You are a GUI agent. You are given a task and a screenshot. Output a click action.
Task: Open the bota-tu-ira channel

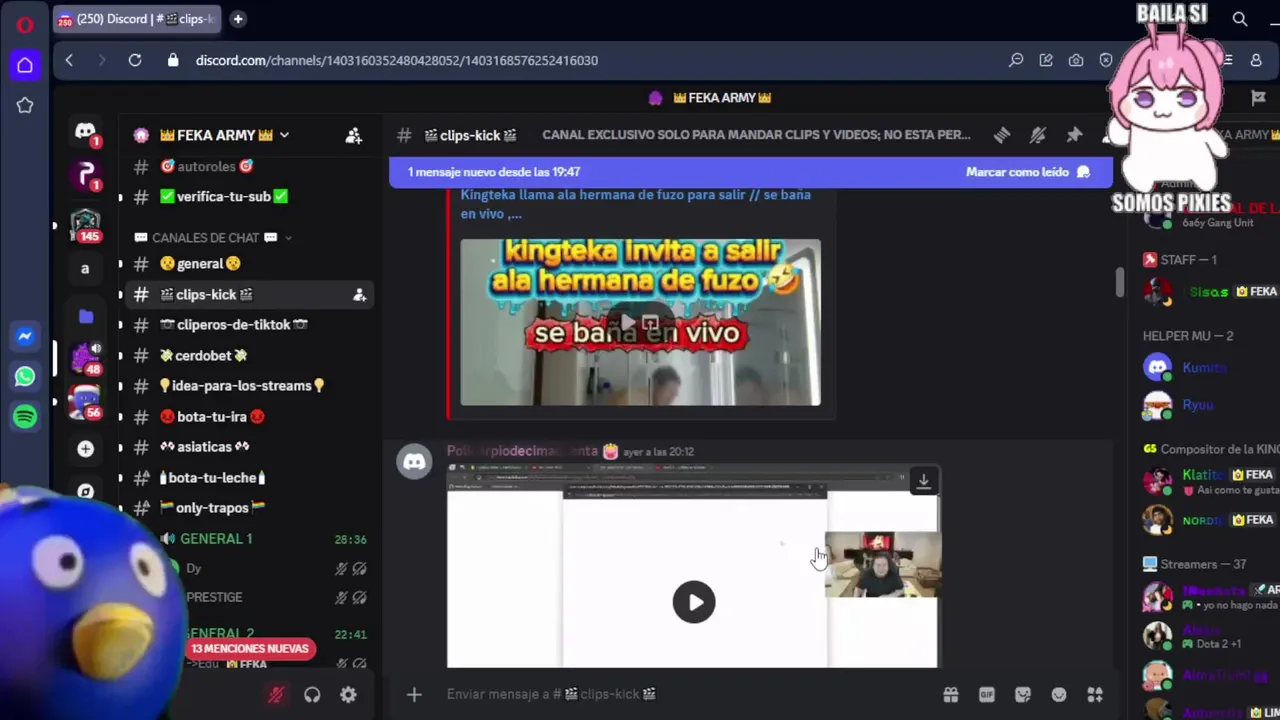click(248, 417)
